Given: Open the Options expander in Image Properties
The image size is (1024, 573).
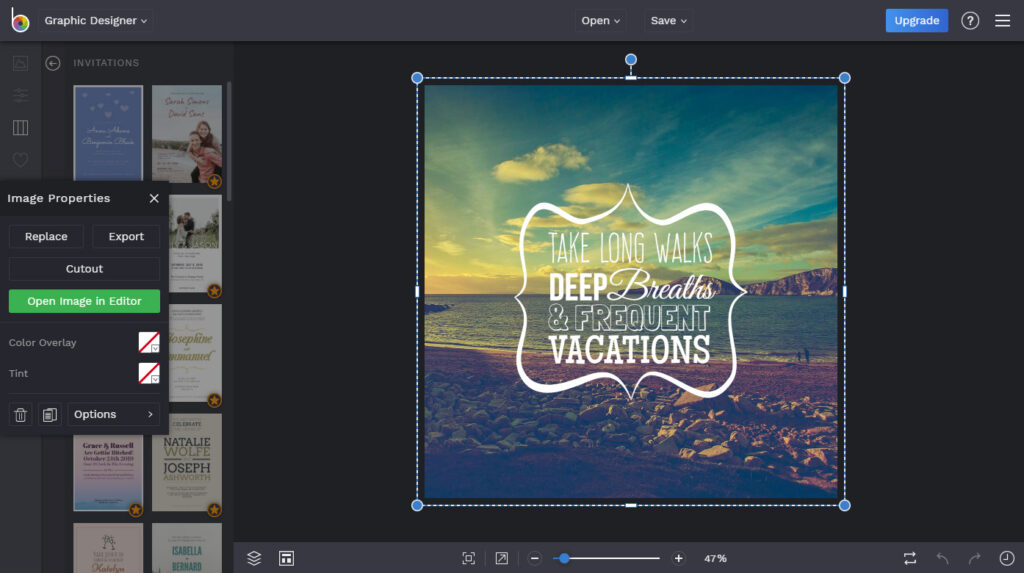Looking at the screenshot, I should (113, 414).
